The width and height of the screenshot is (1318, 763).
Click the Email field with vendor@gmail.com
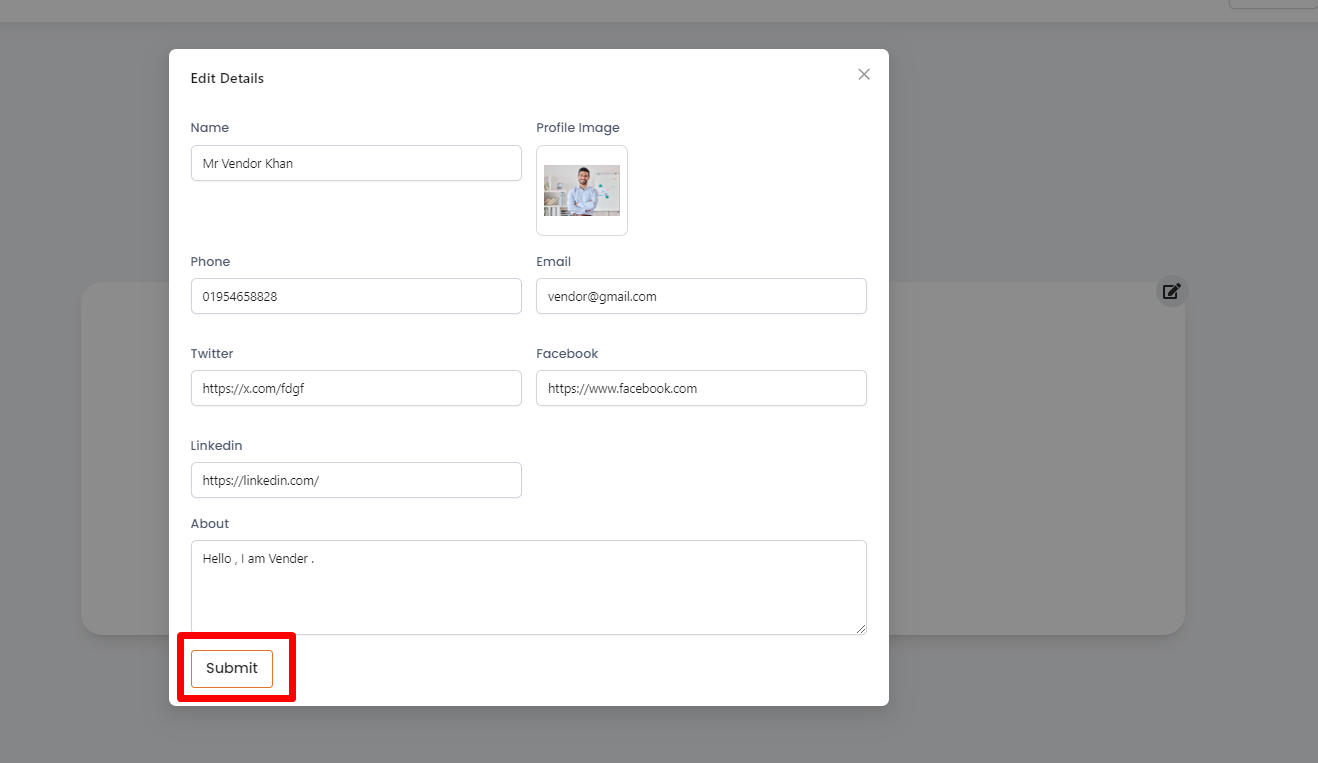701,296
